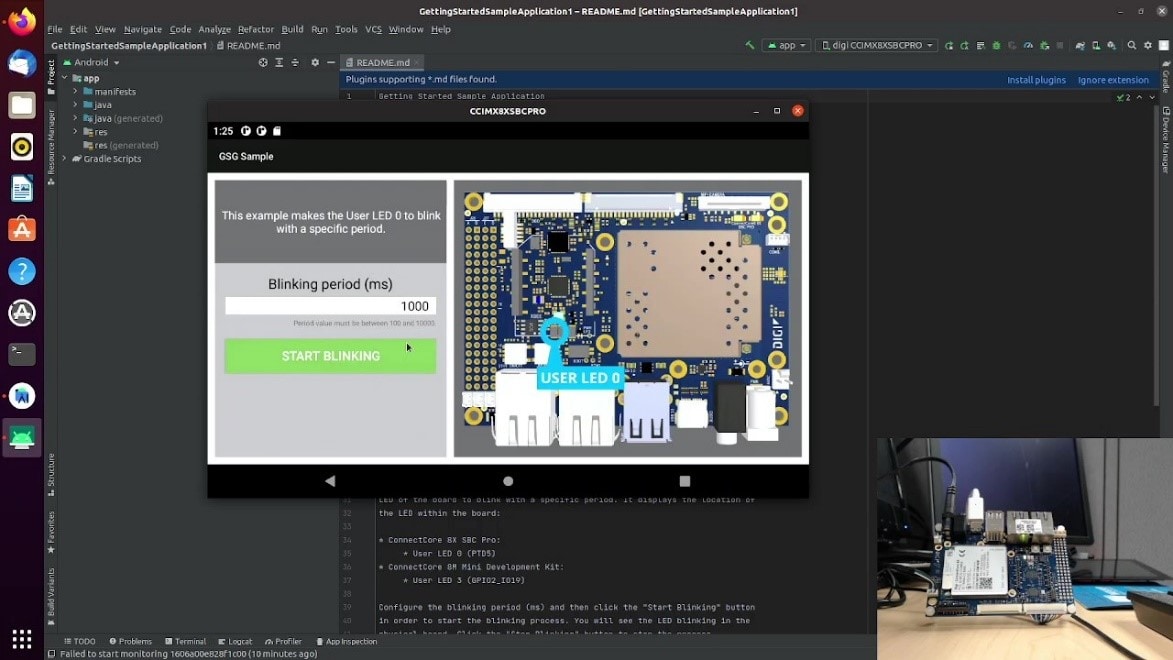Open the Debug tool
The image size is (1173, 660).
995,45
